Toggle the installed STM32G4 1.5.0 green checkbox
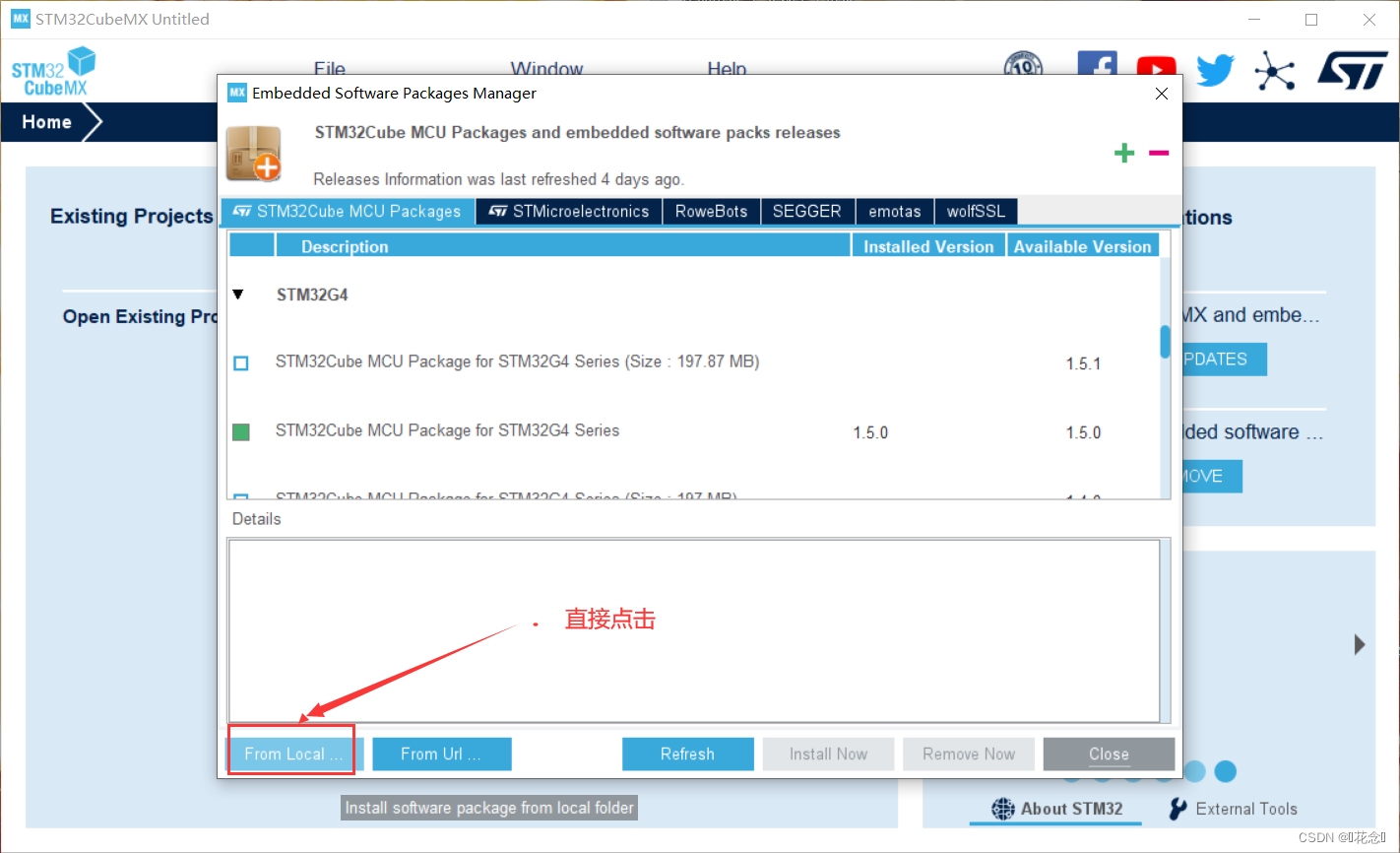The image size is (1400, 853). [241, 432]
